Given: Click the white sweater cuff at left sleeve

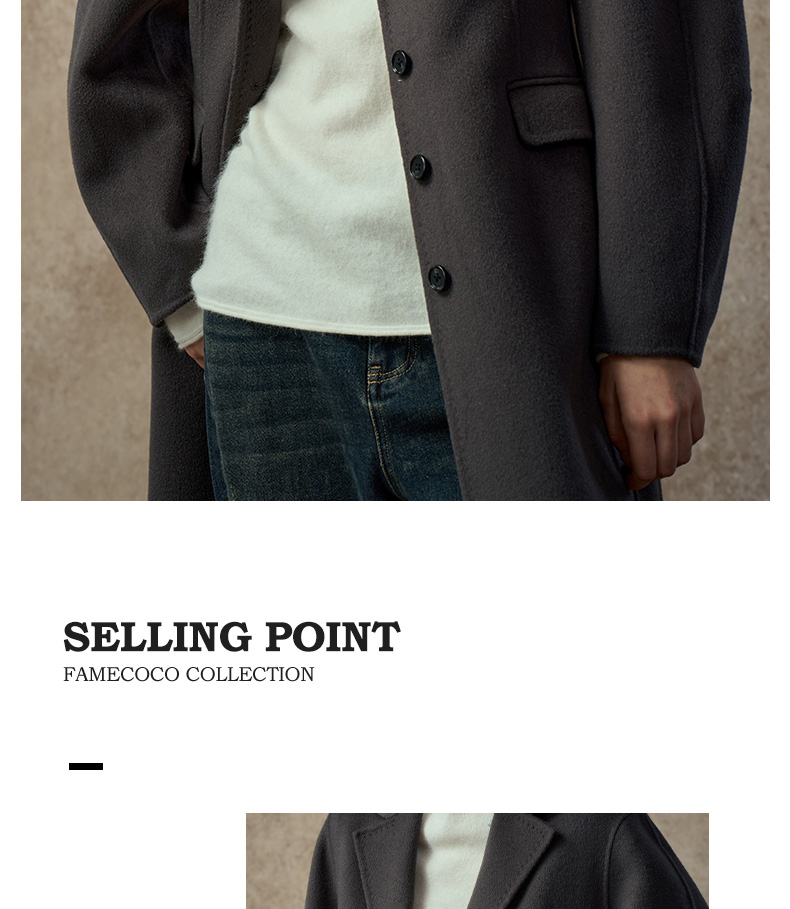Looking at the screenshot, I should point(184,325).
